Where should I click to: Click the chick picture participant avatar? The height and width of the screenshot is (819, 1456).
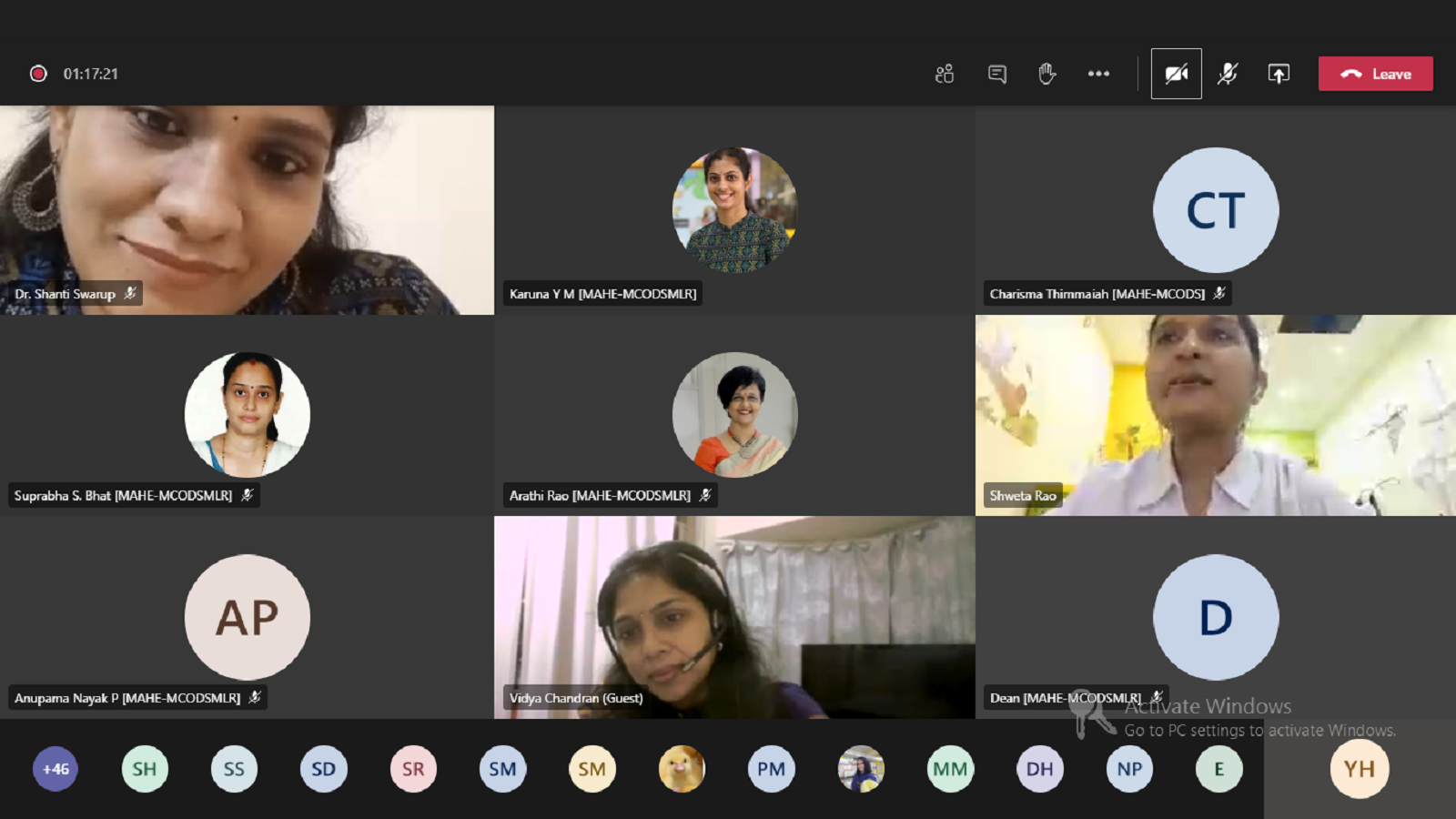point(682,769)
